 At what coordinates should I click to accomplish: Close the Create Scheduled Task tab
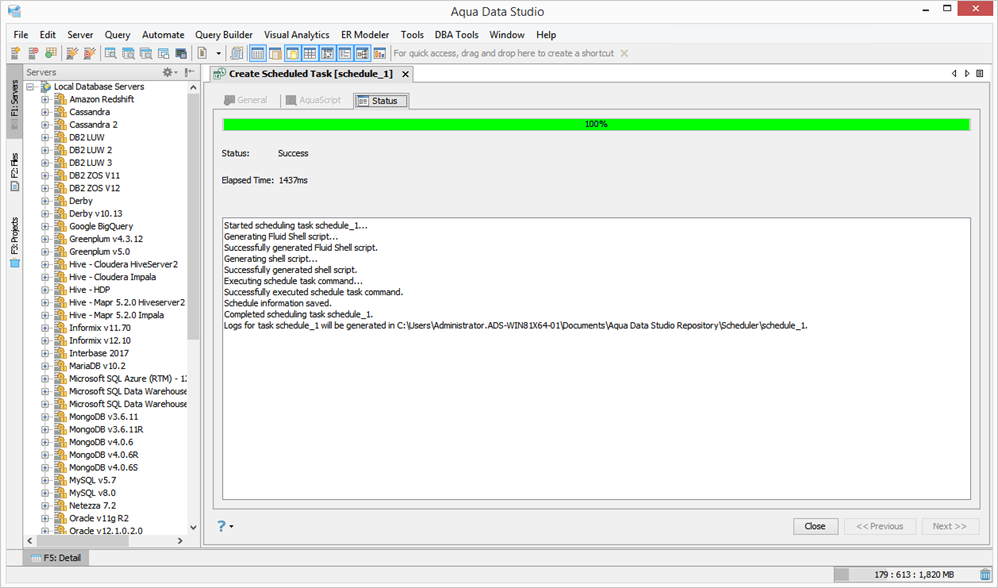coord(405,74)
